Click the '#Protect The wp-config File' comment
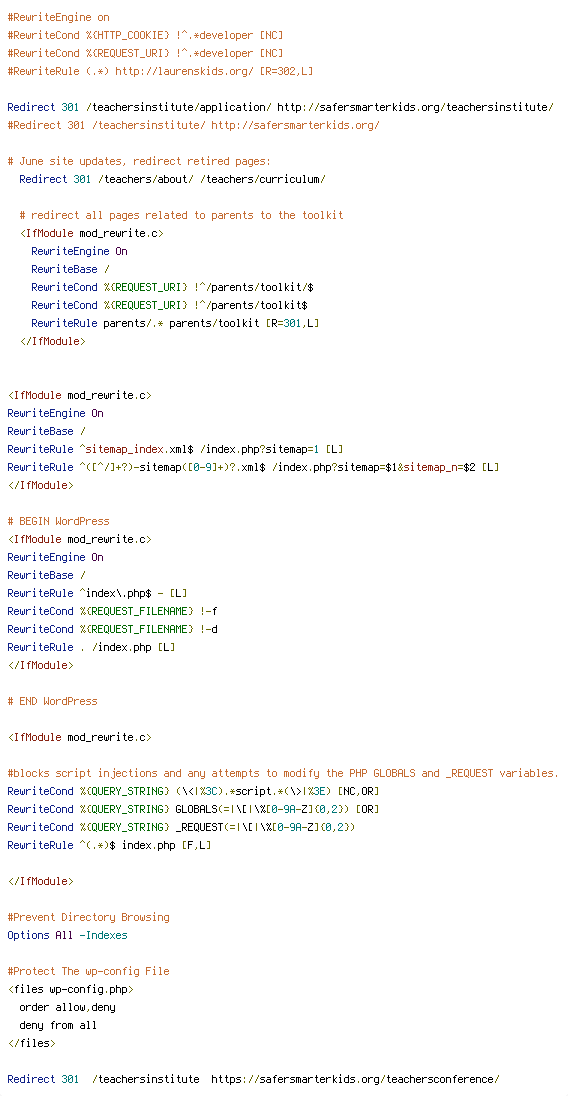The width and height of the screenshot is (568, 1096). pyautogui.click(x=89, y=972)
